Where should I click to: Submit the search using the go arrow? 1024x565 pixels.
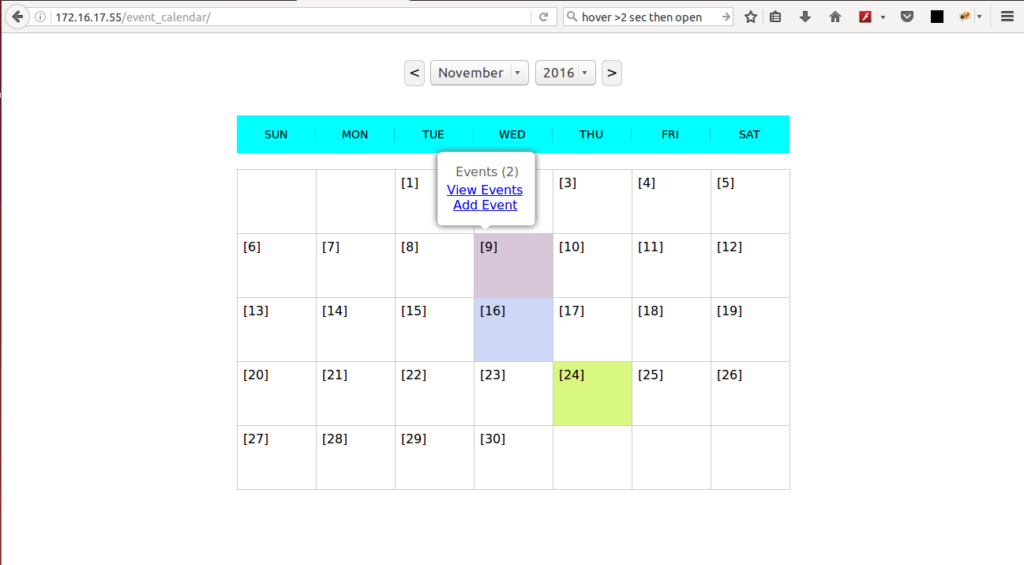click(x=726, y=17)
